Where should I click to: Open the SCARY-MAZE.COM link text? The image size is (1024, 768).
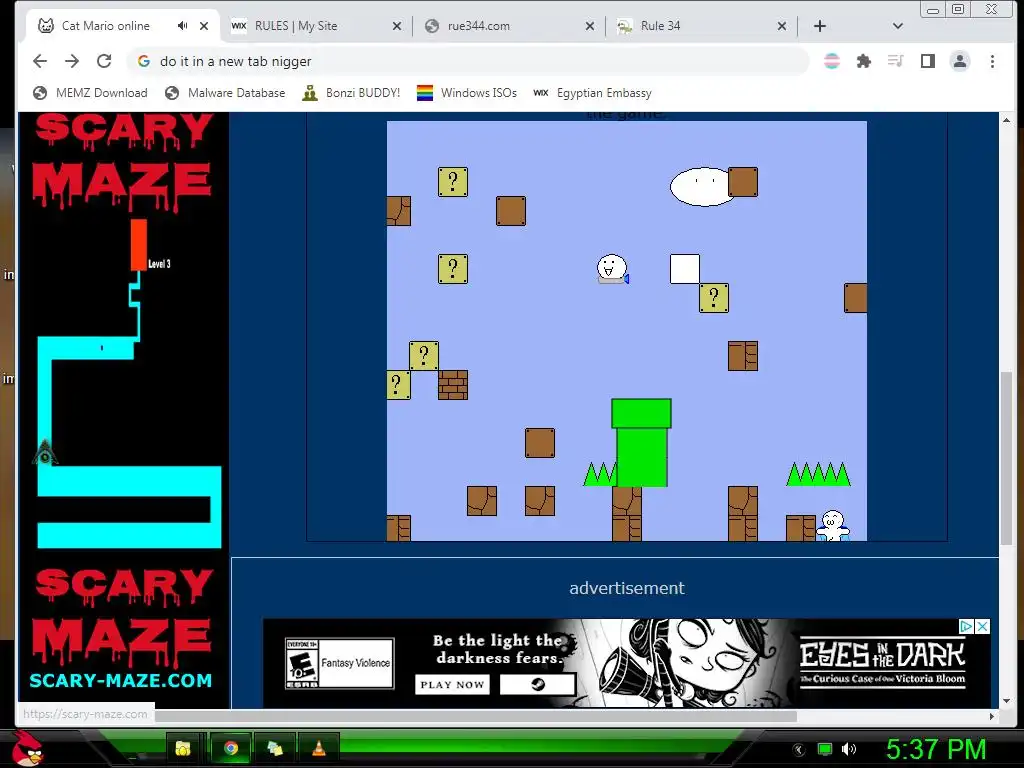click(121, 680)
